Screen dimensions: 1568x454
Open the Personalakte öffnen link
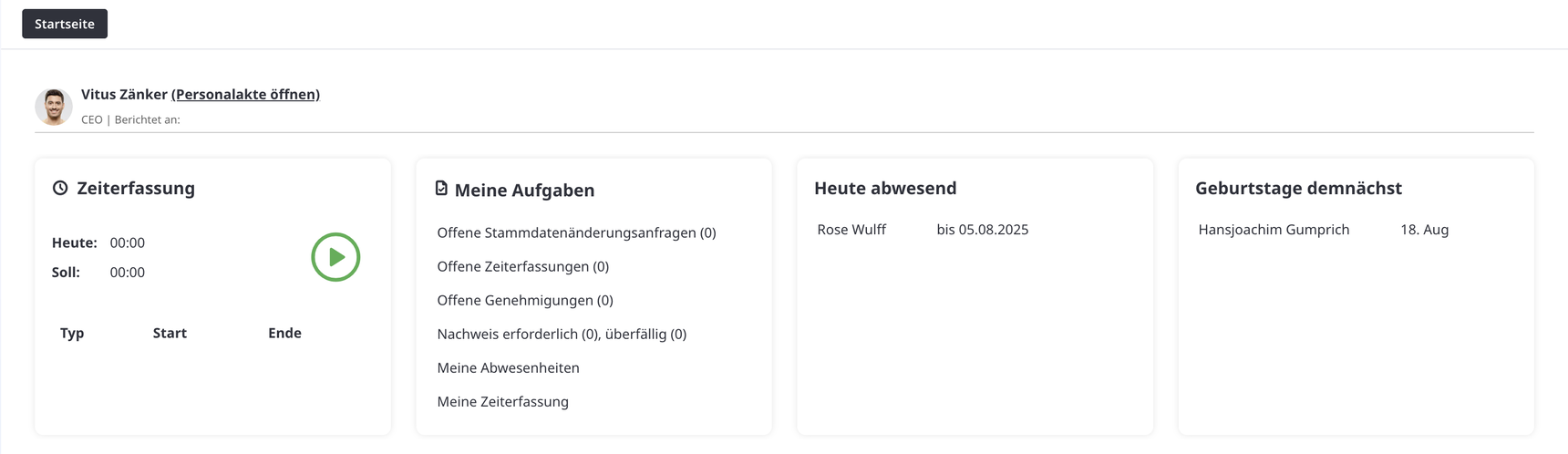point(245,94)
